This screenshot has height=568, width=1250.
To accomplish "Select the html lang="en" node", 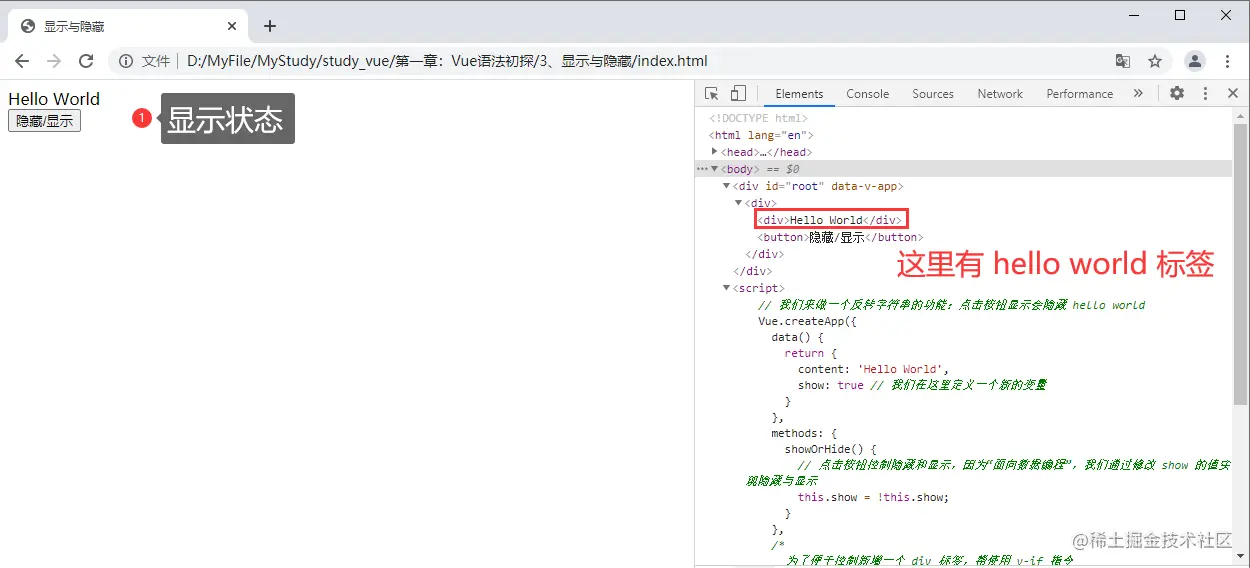I will coord(761,135).
